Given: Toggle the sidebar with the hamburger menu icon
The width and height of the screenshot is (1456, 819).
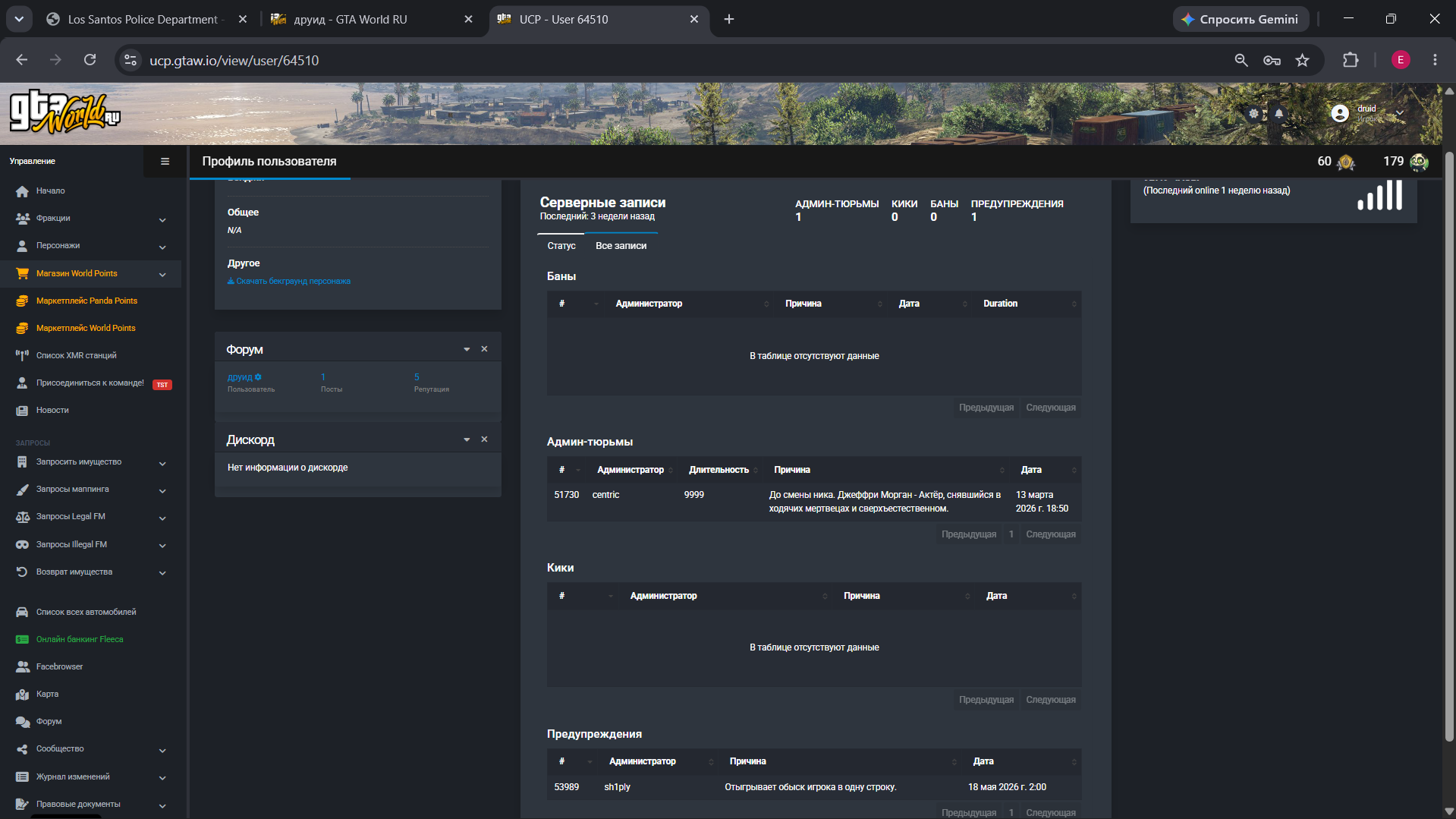Looking at the screenshot, I should (165, 161).
